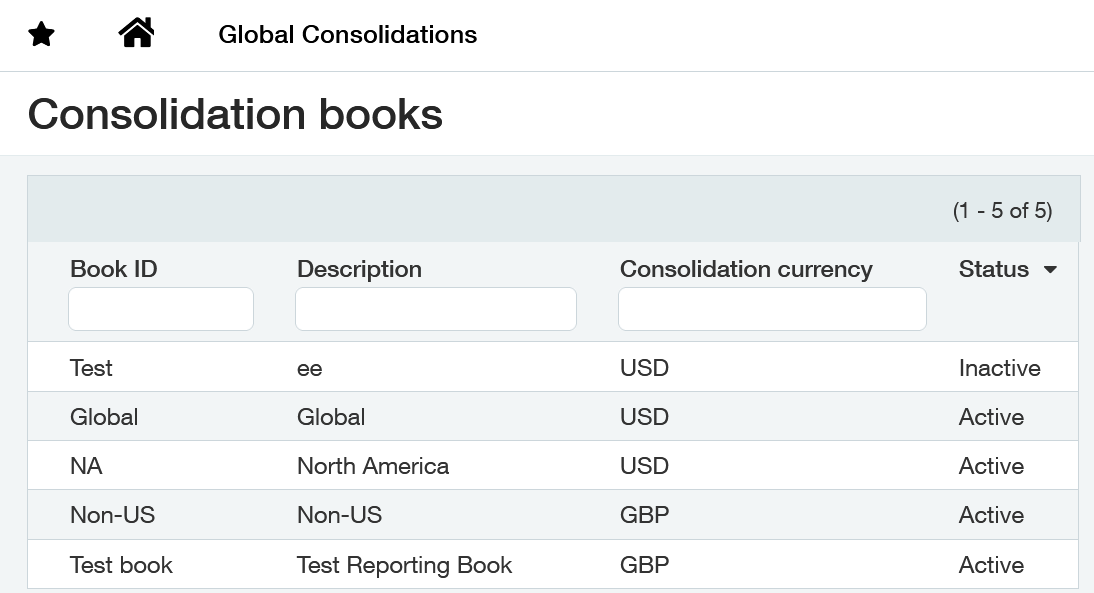Image resolution: width=1094 pixels, height=593 pixels.
Task: Sort by the Description column header
Action: [359, 269]
